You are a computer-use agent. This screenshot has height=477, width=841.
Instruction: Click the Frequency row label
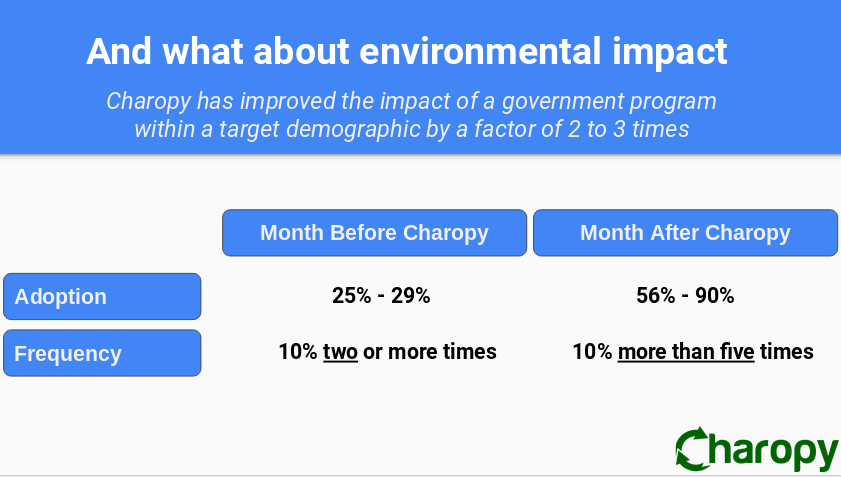tap(102, 353)
